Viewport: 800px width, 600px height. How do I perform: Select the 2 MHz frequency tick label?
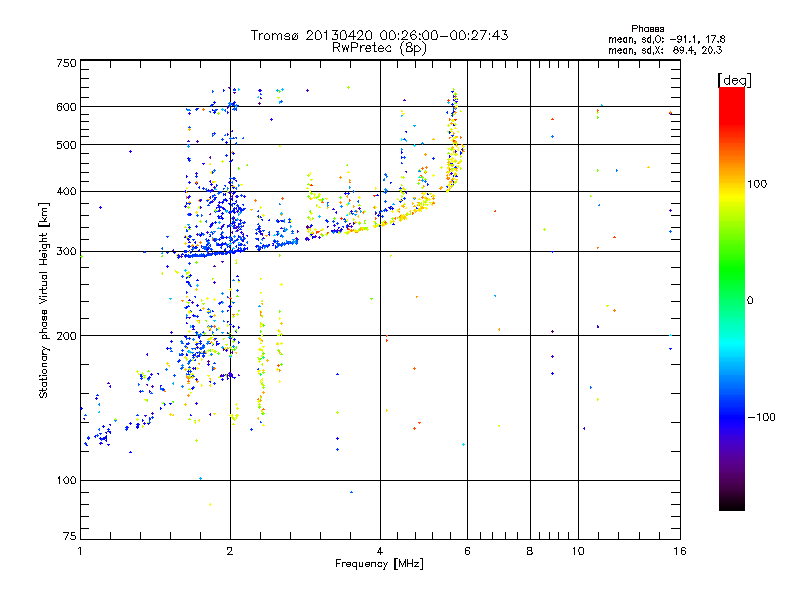point(230,551)
